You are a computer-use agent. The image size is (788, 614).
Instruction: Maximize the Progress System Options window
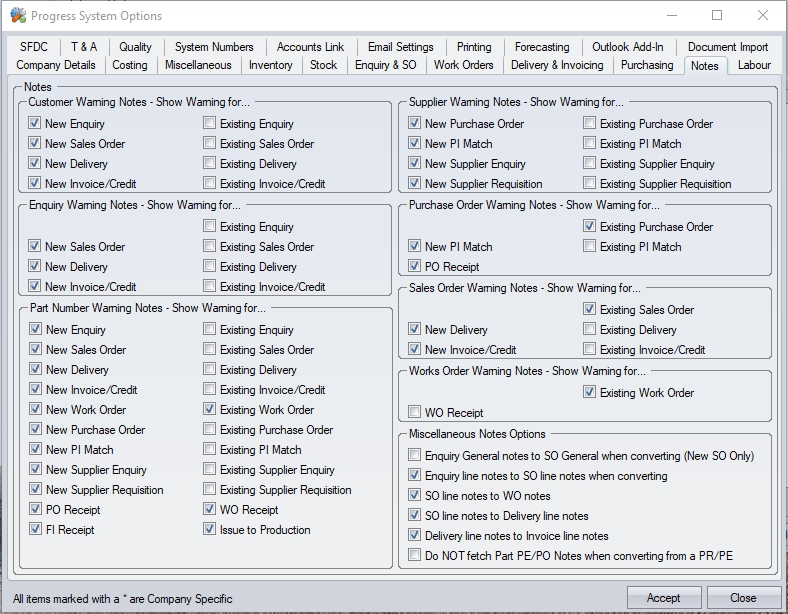pos(717,16)
